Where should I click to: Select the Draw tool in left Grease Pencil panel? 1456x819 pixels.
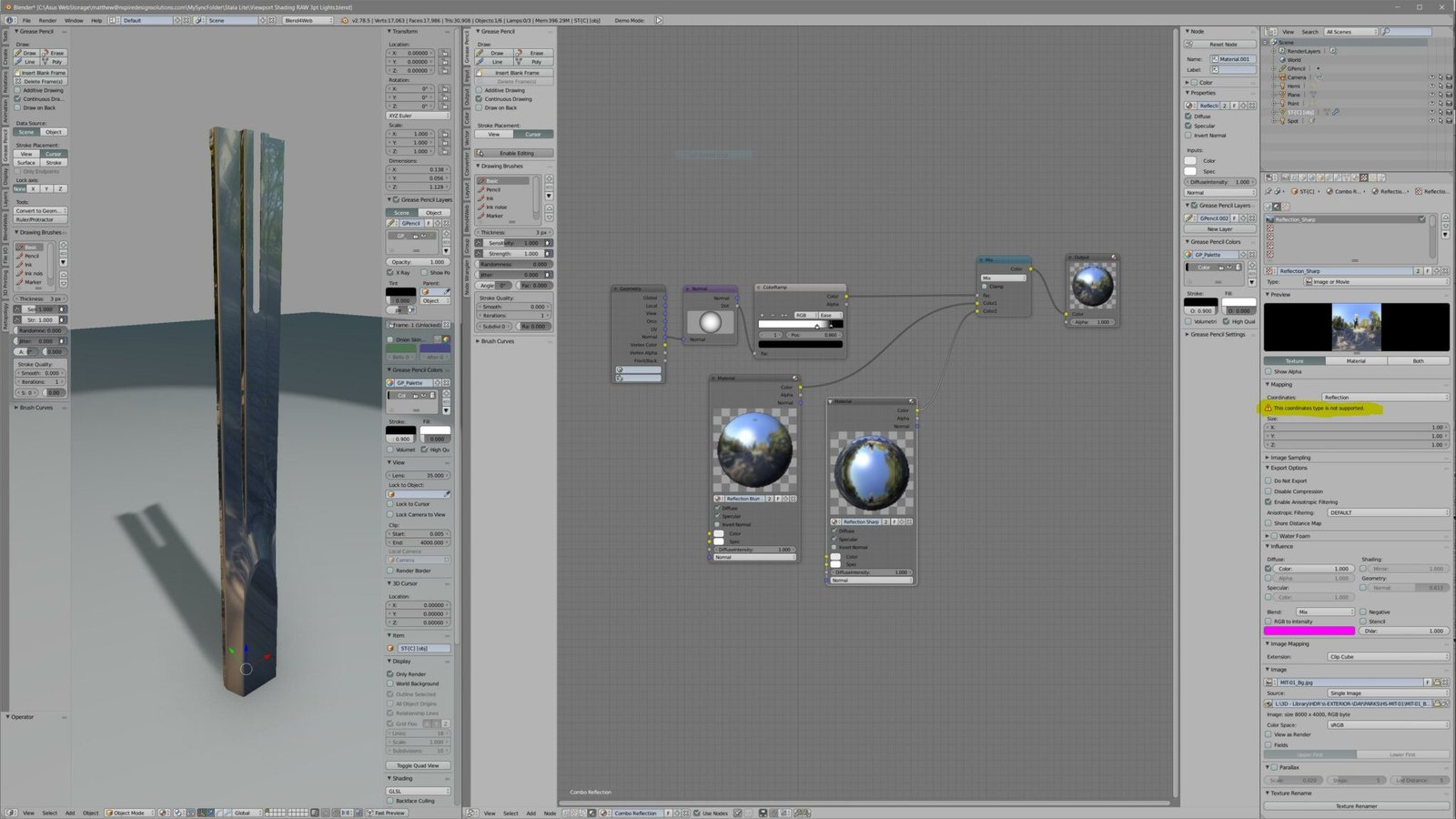[27, 53]
